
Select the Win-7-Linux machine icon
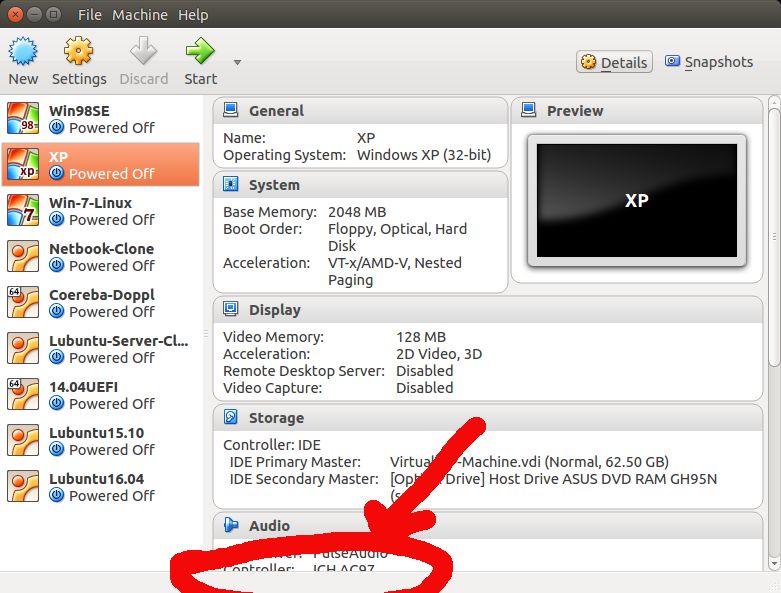click(x=23, y=210)
